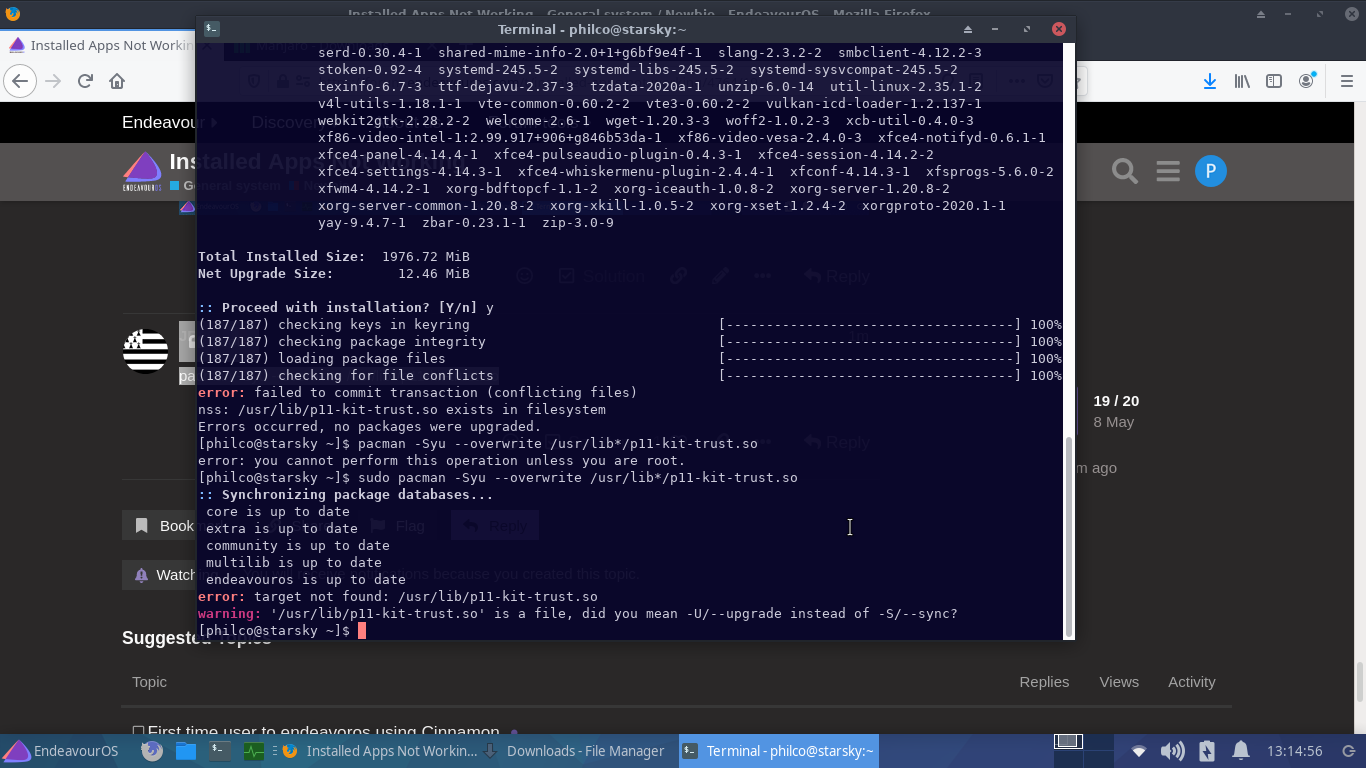The image size is (1366, 768).
Task: Open volume control tray icon
Action: point(1172,751)
